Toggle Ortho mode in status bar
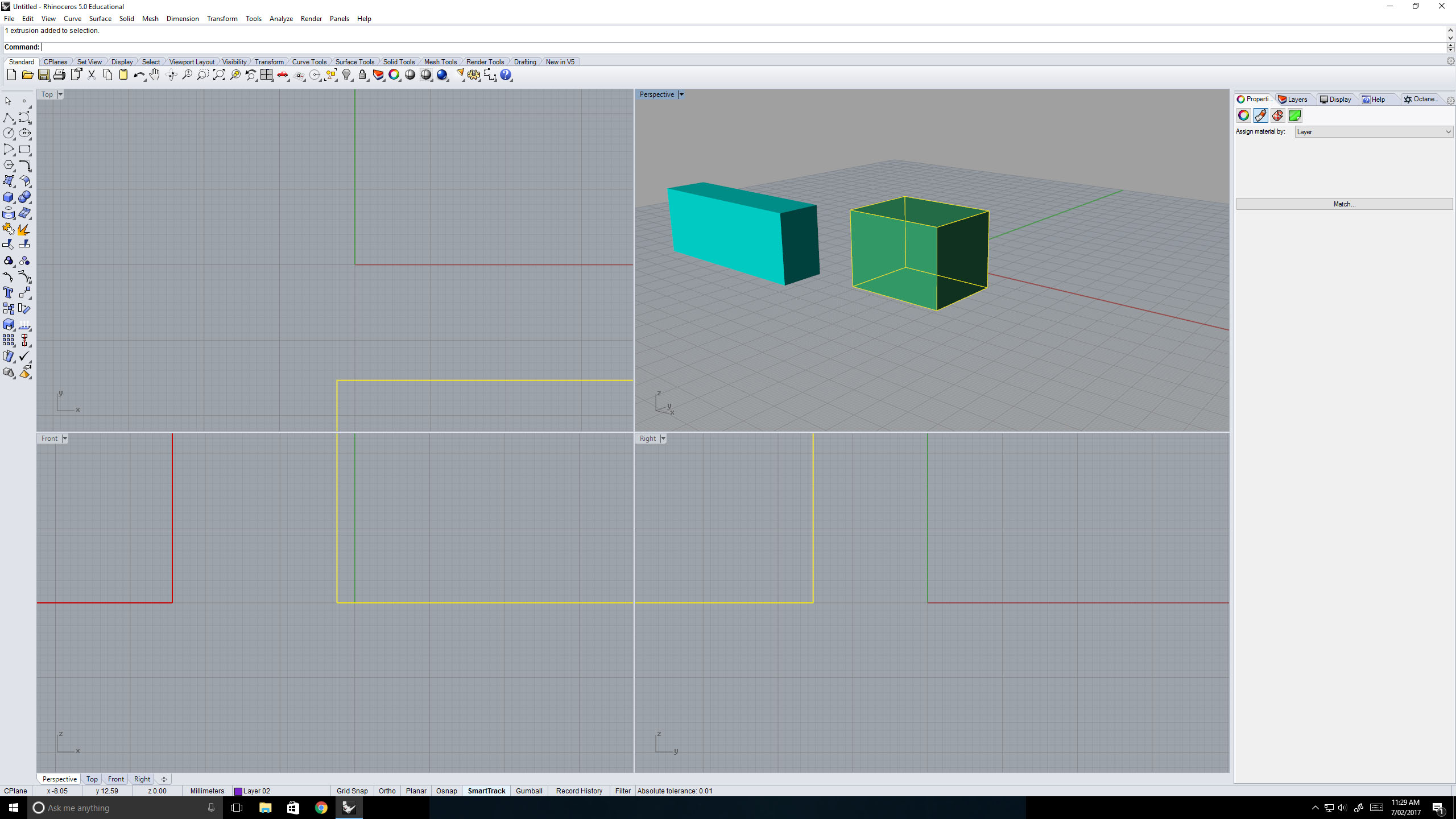1456x819 pixels. [387, 791]
